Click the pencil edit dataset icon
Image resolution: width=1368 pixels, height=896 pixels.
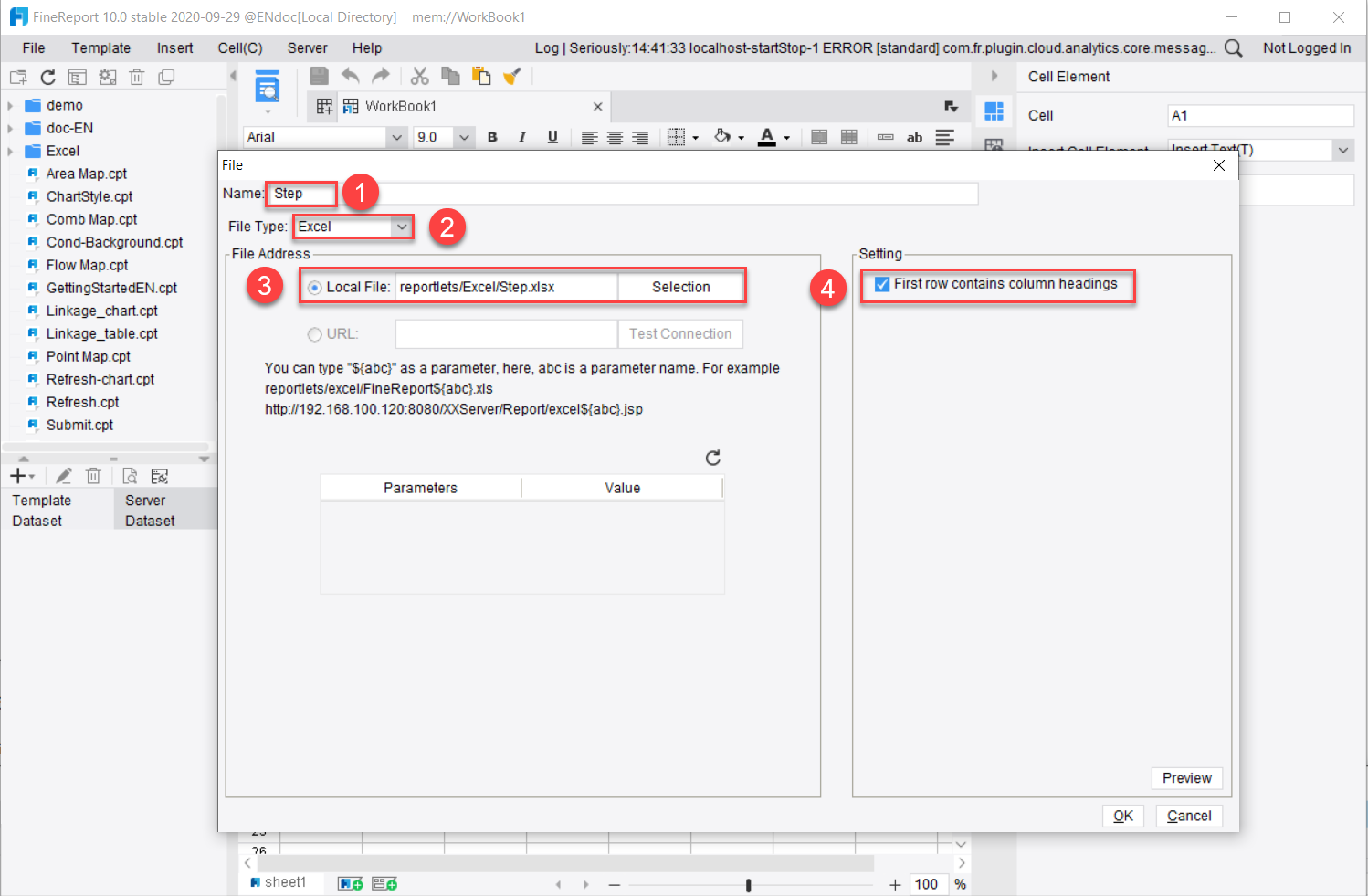tap(63, 476)
